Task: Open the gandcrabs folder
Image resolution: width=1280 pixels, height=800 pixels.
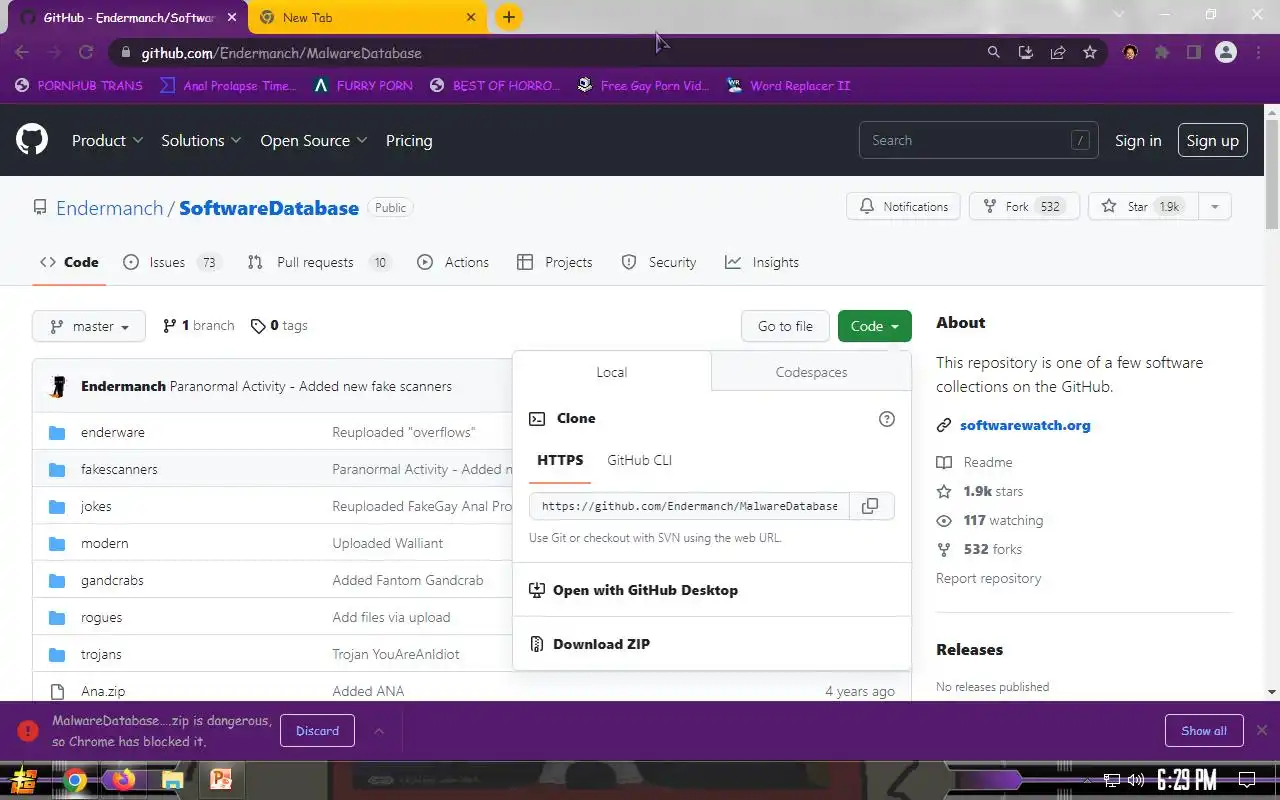Action: (112, 580)
